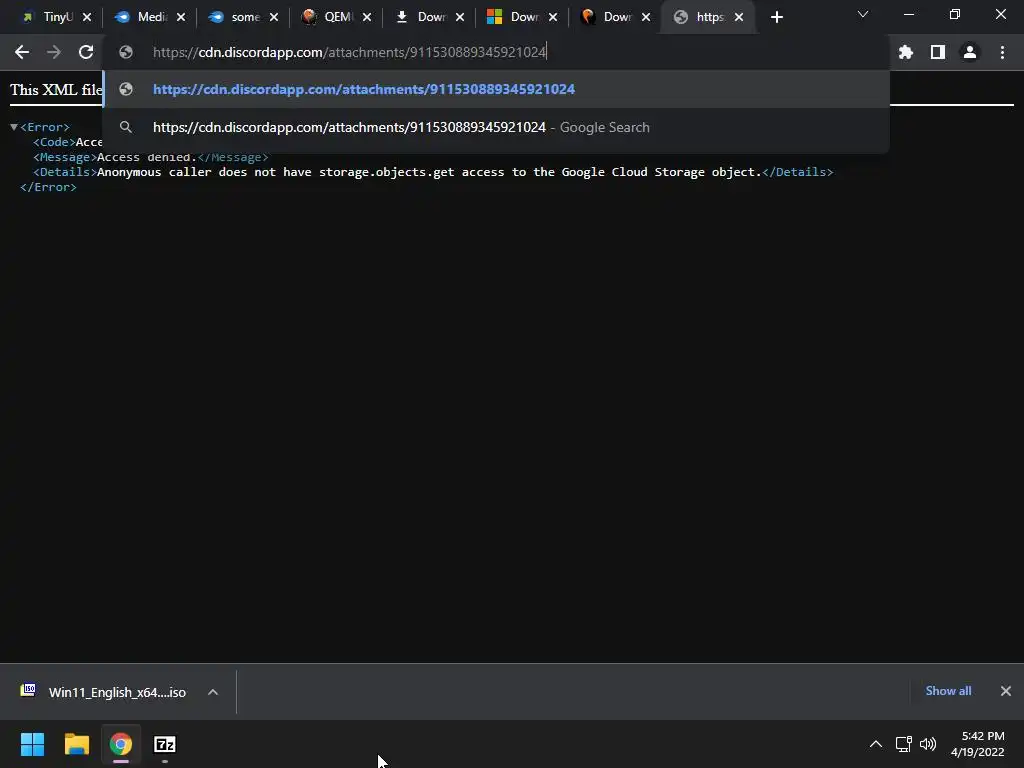
Task: Click the Details text about Anonymous caller
Action: coord(430,172)
